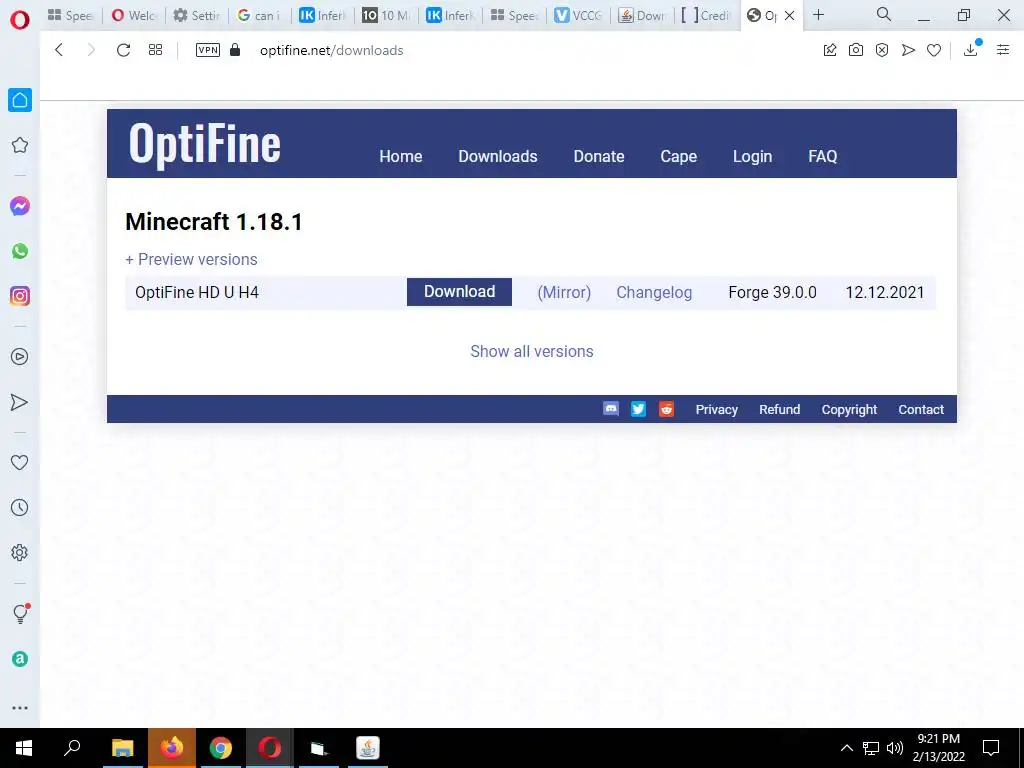Open the Refund footer link
The image size is (1024, 768).
[779, 409]
